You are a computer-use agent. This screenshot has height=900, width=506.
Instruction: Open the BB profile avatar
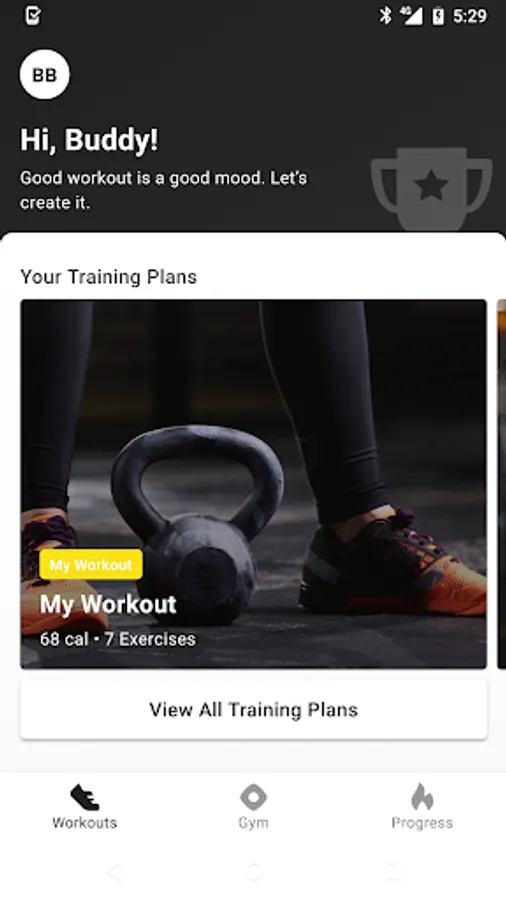pos(45,75)
